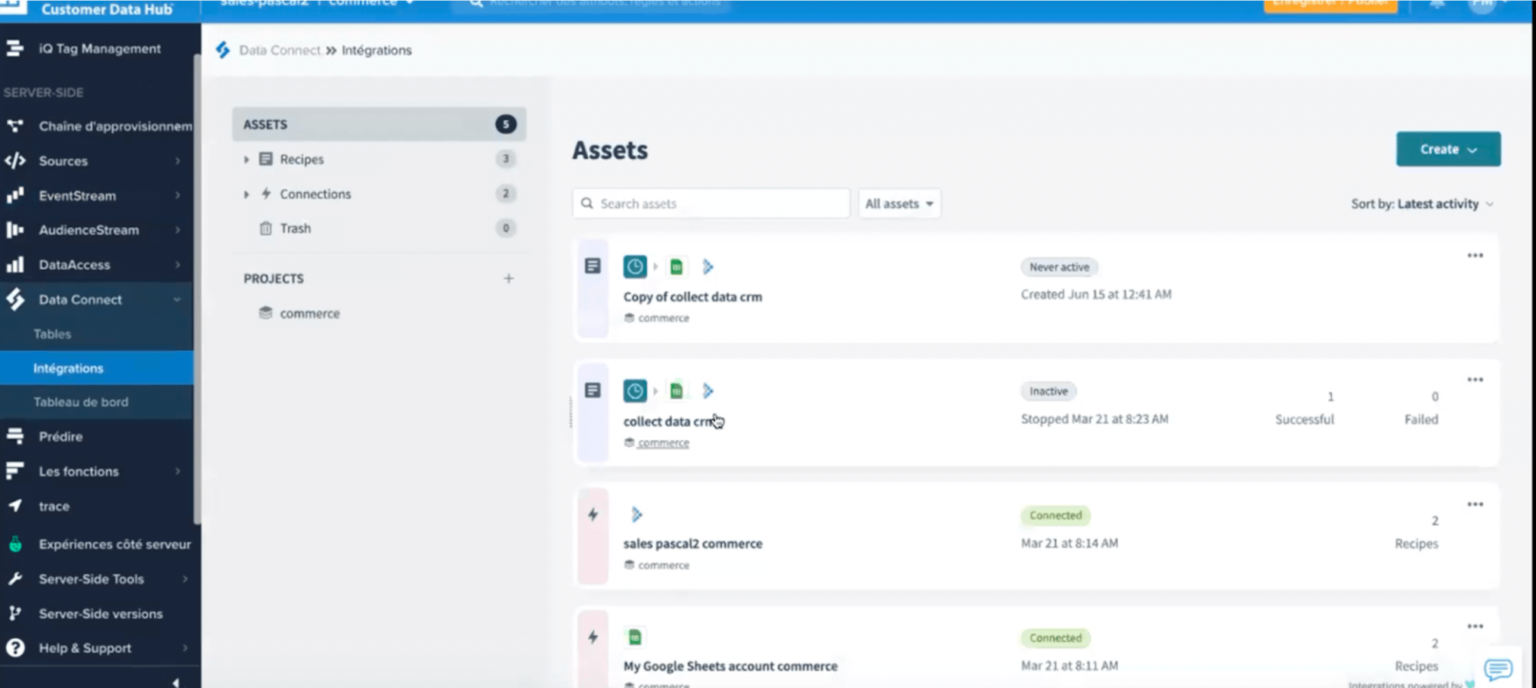Collapse the left sidebar arrow
The width and height of the screenshot is (1536, 688).
point(177,680)
